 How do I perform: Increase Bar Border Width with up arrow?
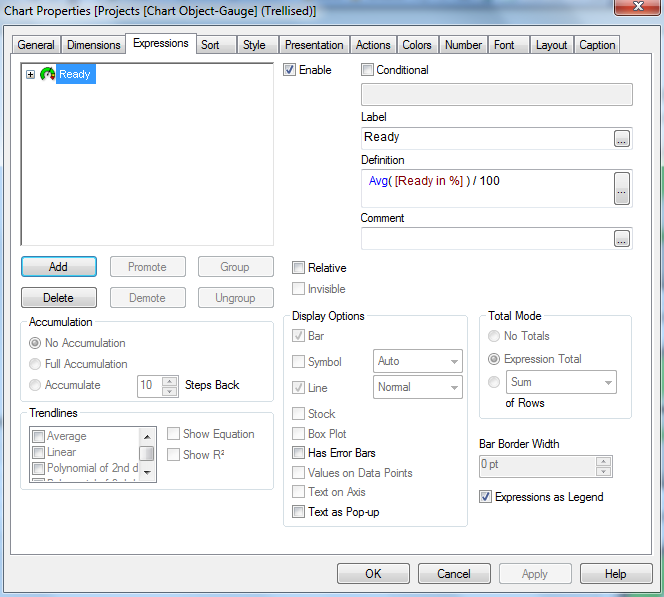603,462
